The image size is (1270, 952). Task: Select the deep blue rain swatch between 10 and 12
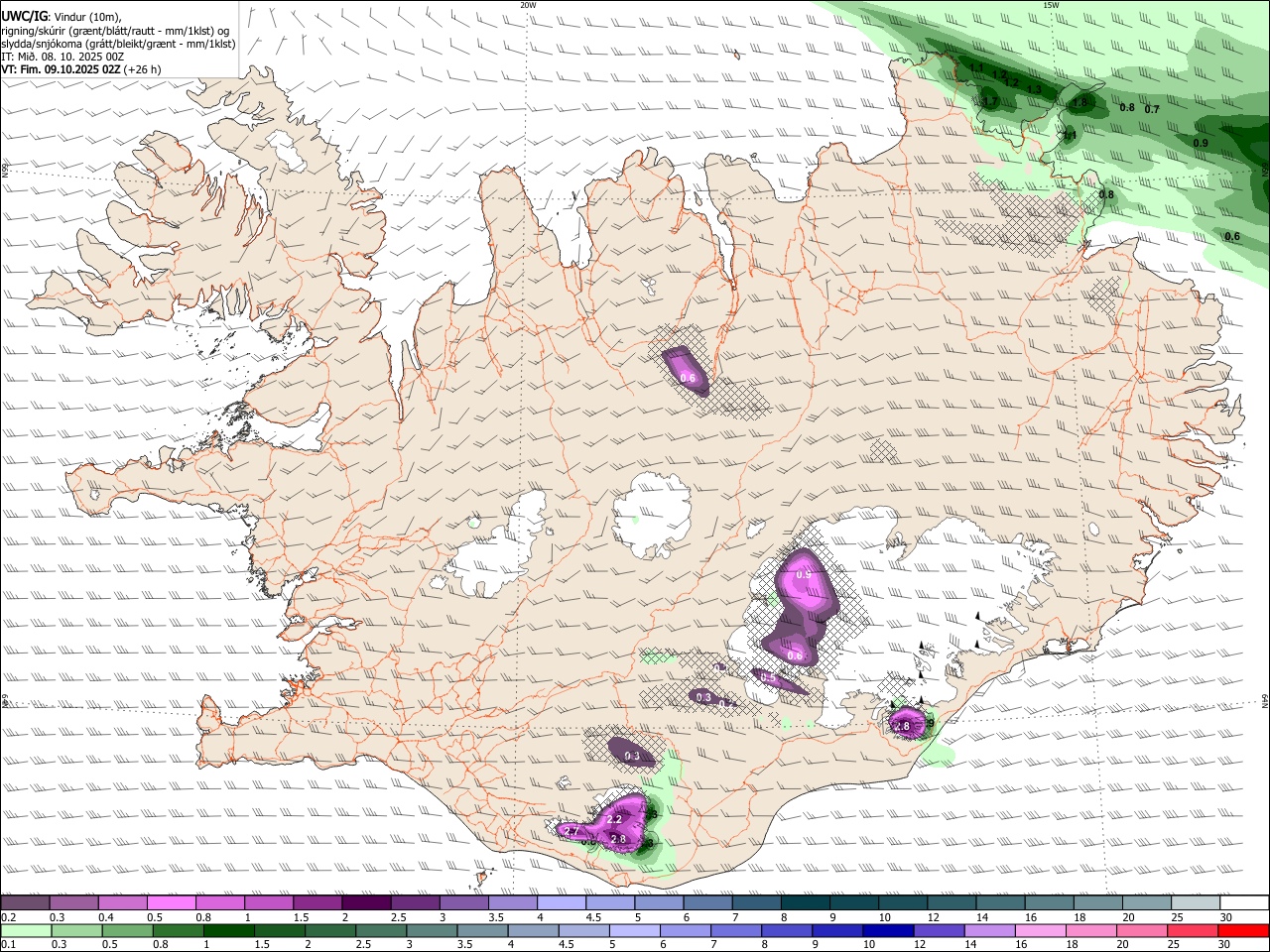coord(888,930)
